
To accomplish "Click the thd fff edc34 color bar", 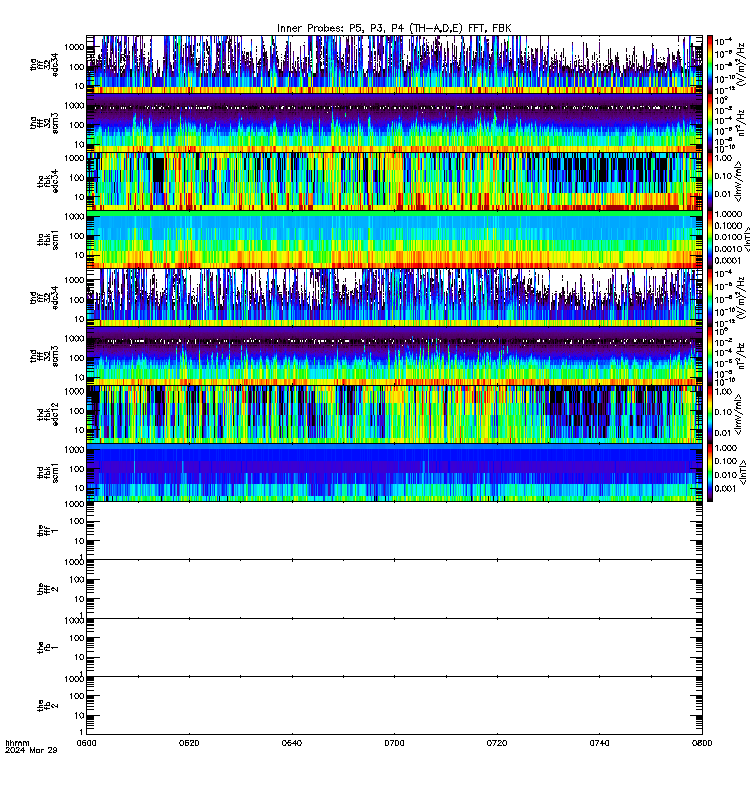I will coord(710,297).
